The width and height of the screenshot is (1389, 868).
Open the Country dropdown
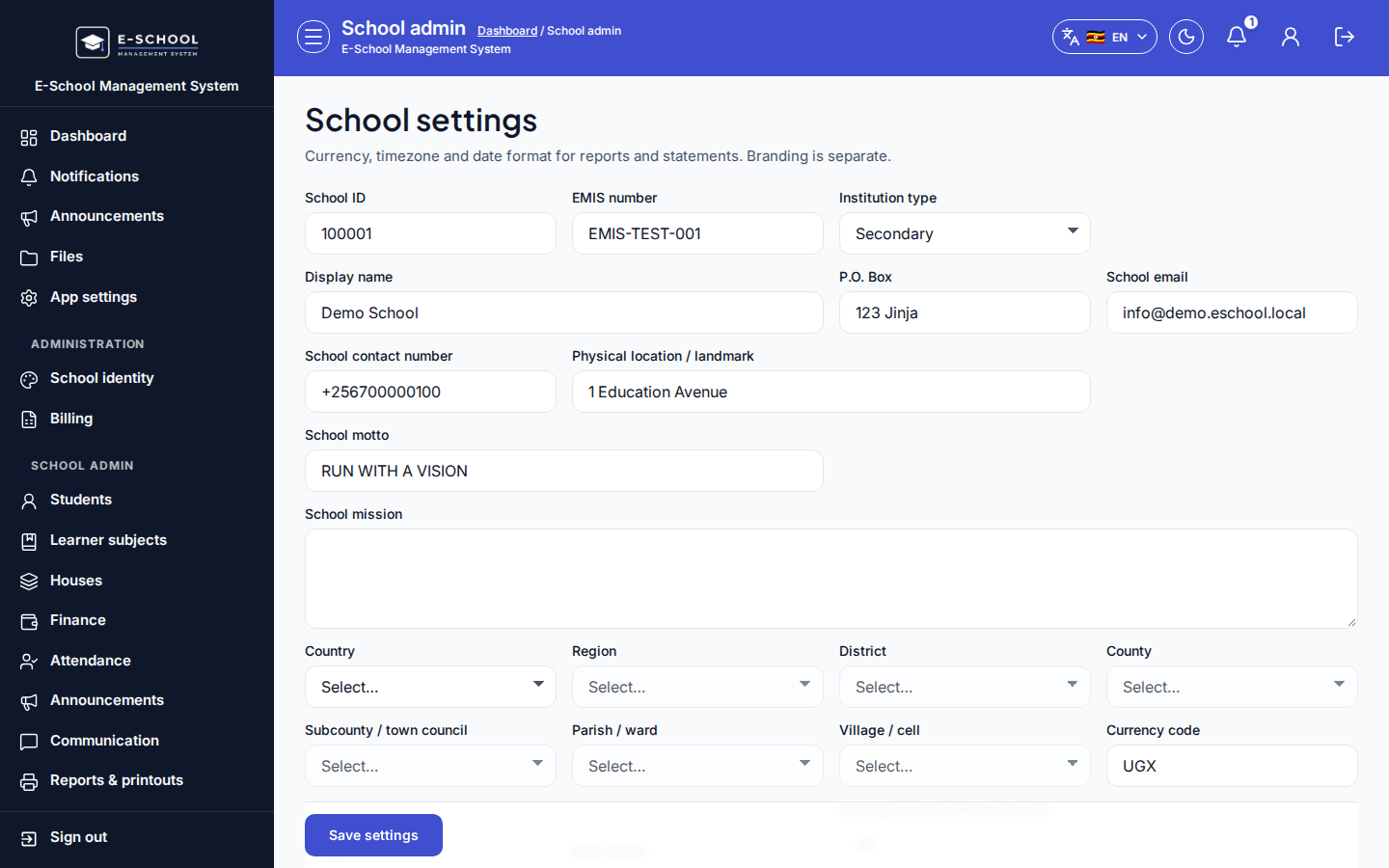pyautogui.click(x=430, y=687)
